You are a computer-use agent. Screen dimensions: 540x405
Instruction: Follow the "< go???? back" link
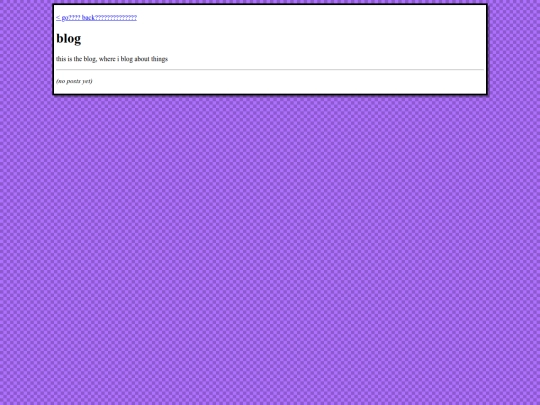pos(96,18)
